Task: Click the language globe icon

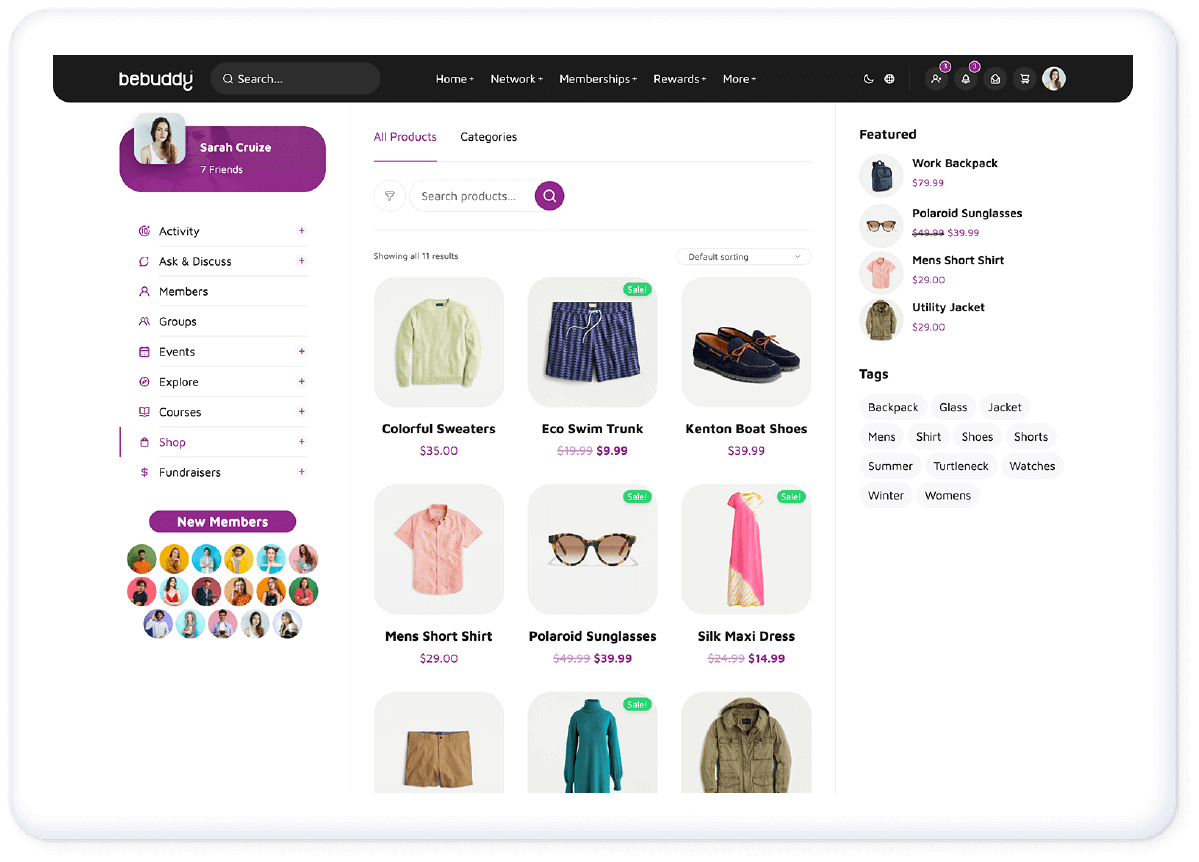Action: click(889, 78)
